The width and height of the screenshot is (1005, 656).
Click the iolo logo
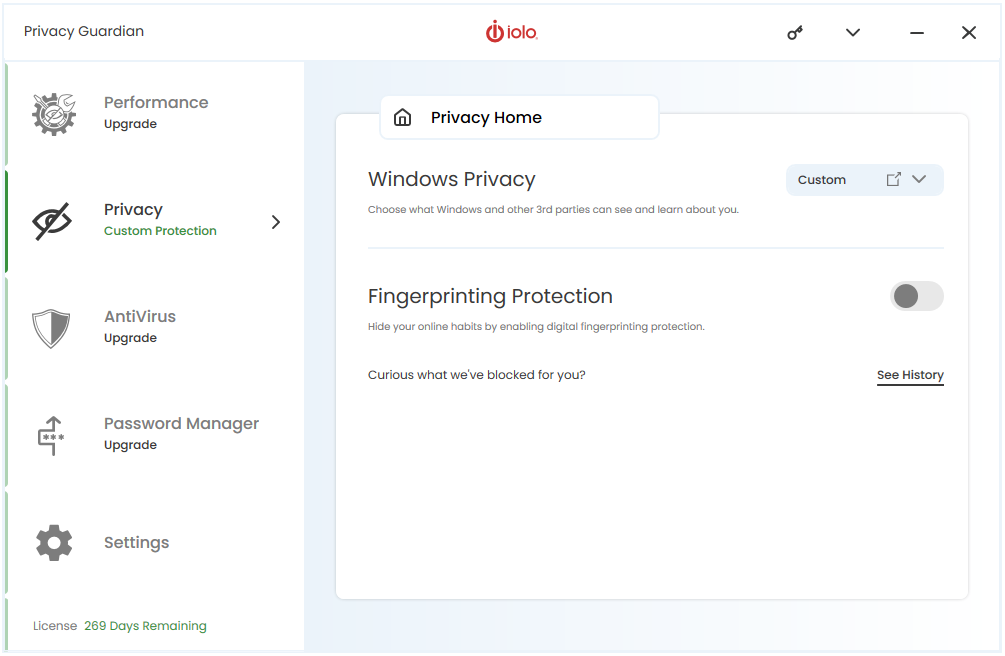(x=511, y=31)
